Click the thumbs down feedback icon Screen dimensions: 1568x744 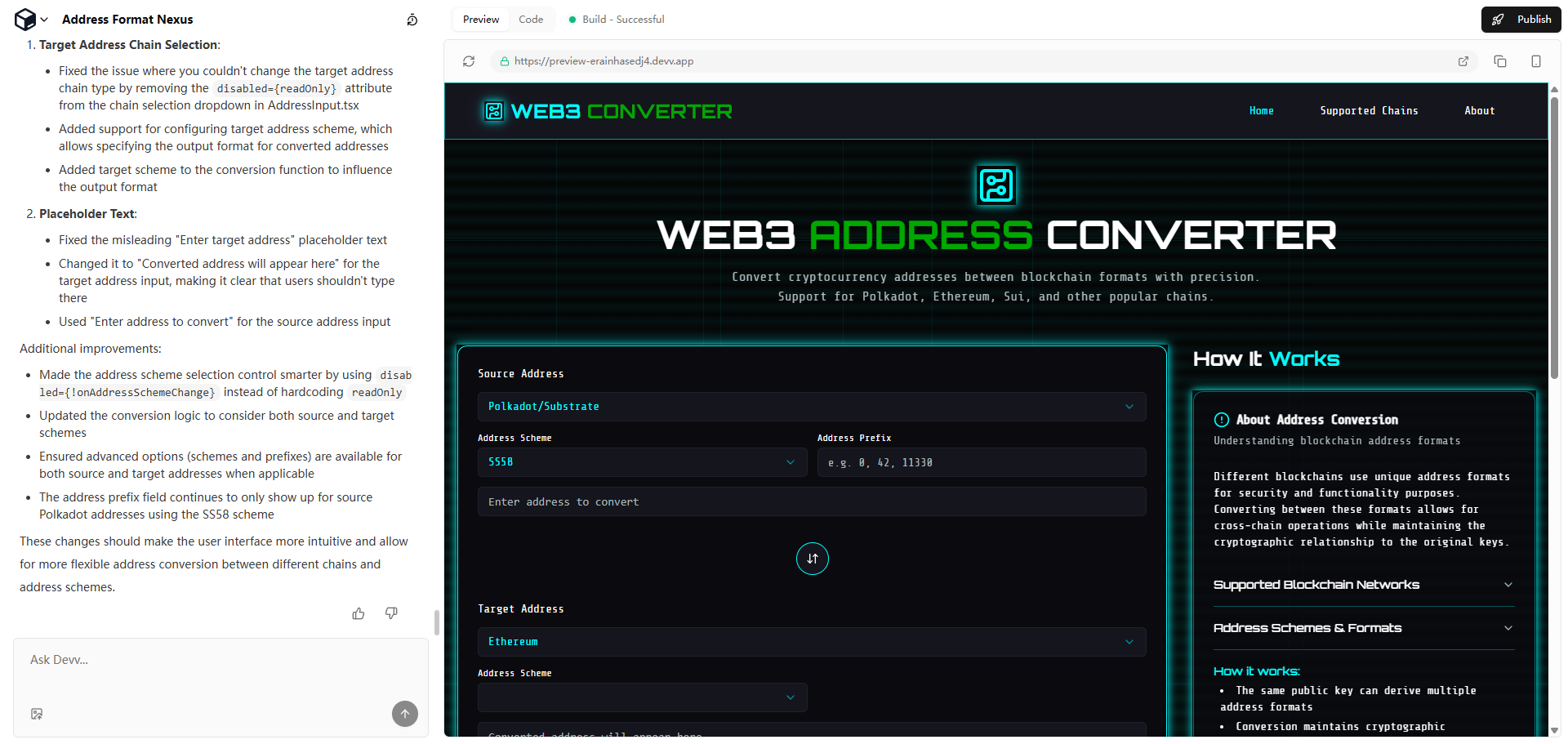pos(391,613)
